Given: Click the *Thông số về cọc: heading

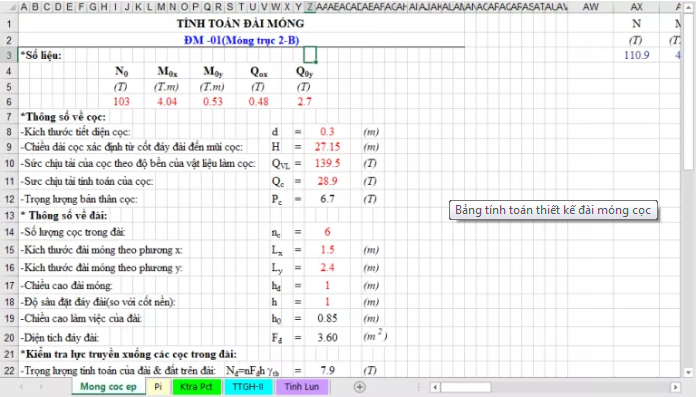Looking at the screenshot, I should tap(63, 117).
